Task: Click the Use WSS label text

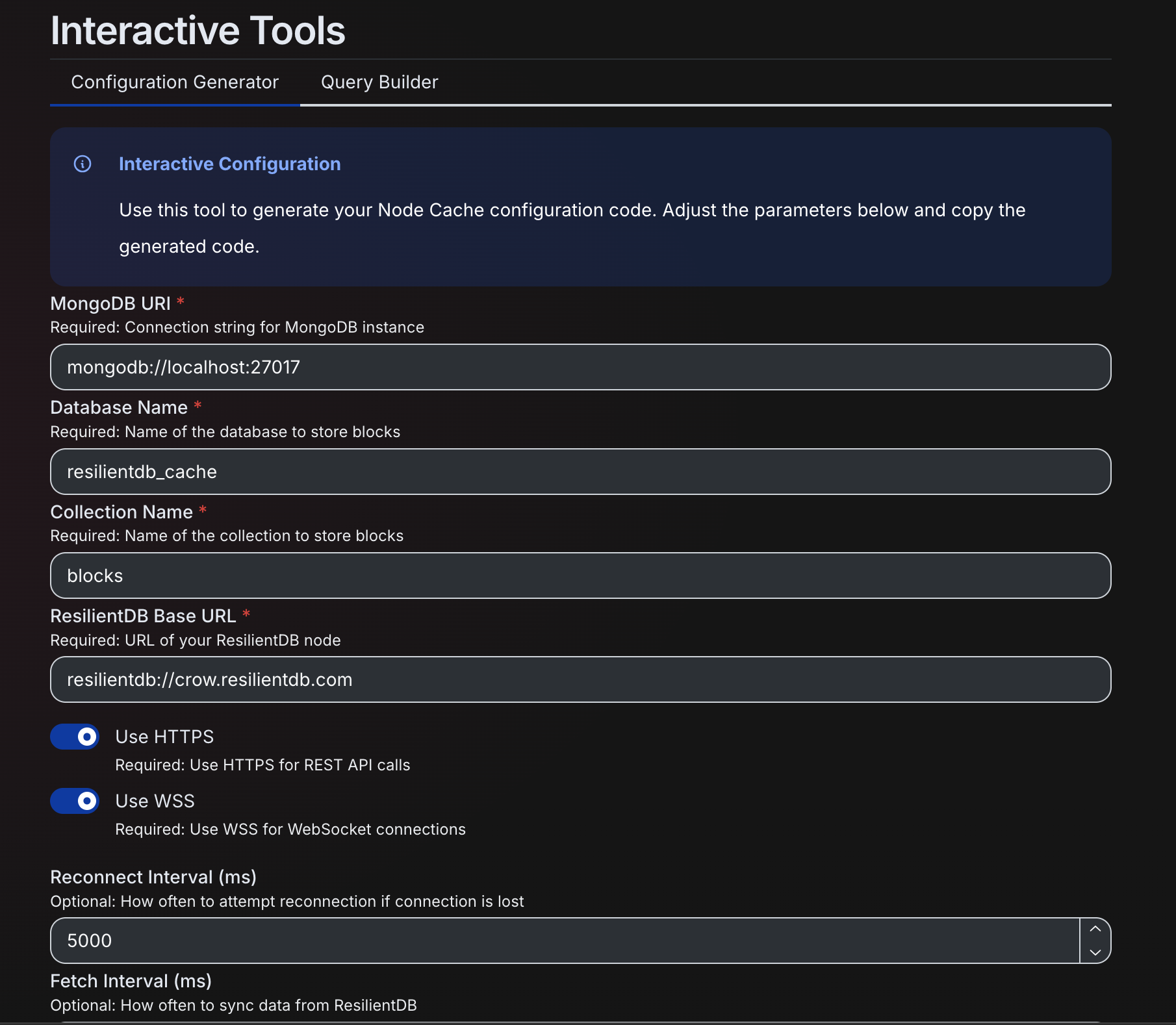Action: coord(155,801)
